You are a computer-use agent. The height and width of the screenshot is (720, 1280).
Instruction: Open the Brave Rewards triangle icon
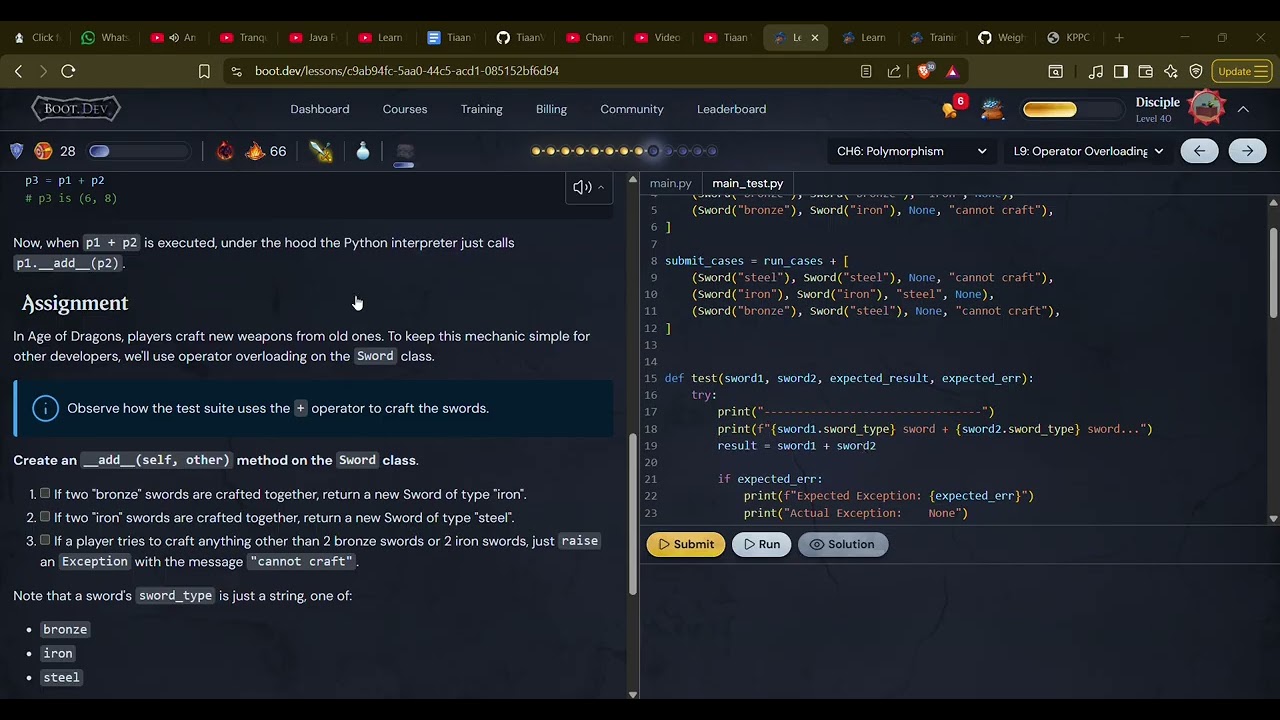click(952, 71)
